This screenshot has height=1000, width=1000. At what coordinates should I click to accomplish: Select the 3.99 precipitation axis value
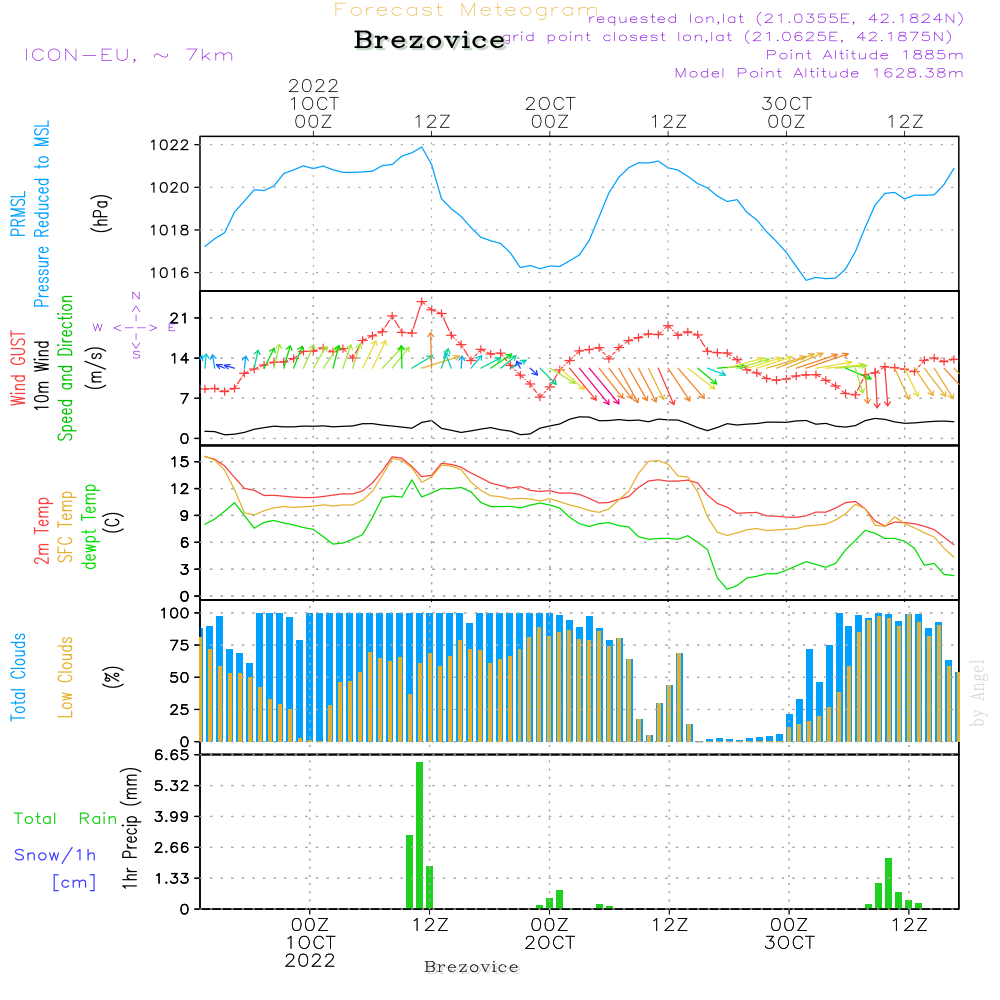click(172, 817)
